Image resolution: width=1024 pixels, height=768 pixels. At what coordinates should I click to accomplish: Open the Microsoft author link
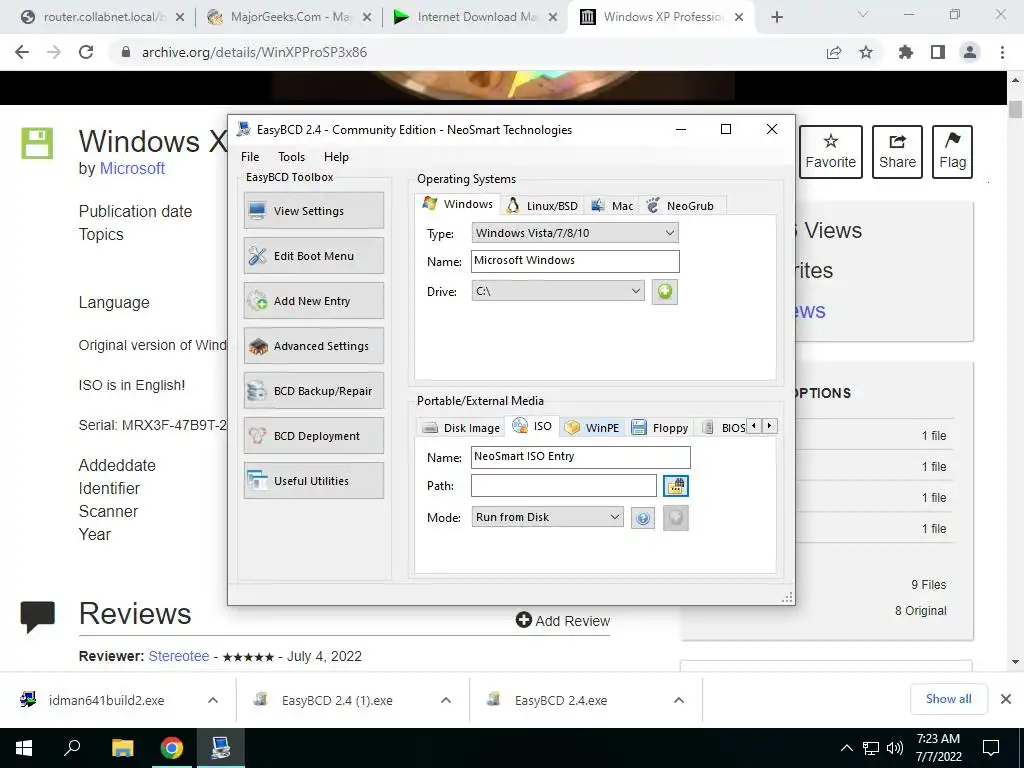point(132,168)
